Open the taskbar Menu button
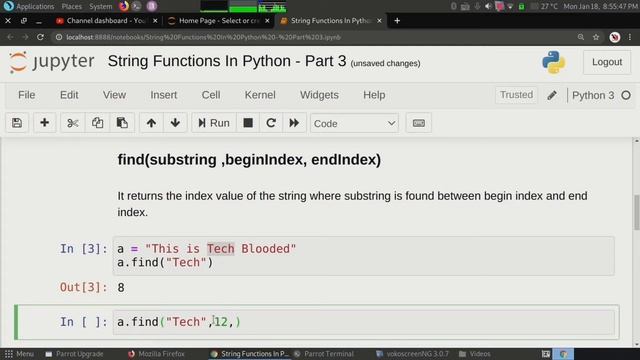 point(19,354)
